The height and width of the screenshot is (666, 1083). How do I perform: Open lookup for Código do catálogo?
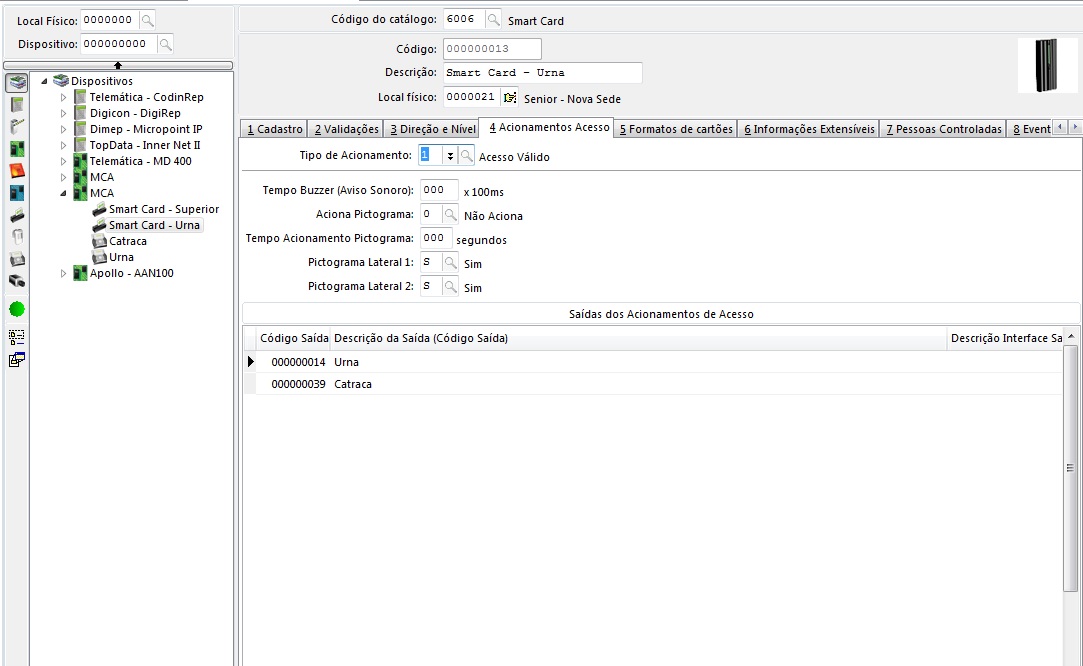pyautogui.click(x=493, y=20)
